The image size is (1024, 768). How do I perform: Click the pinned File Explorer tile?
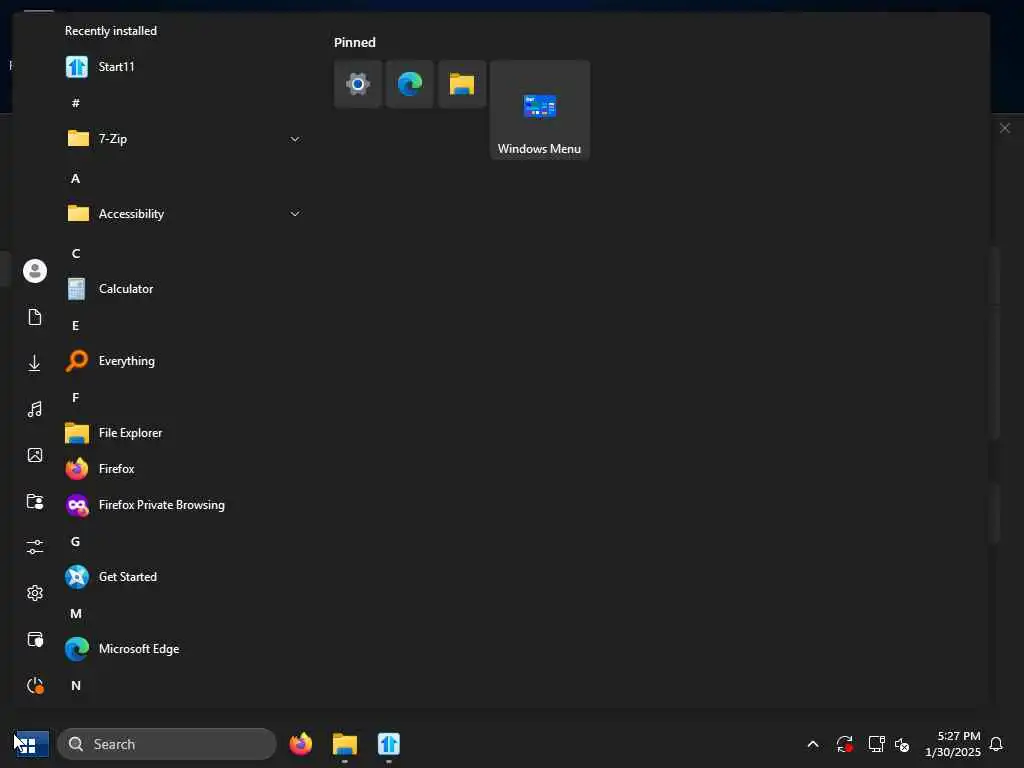click(x=462, y=84)
